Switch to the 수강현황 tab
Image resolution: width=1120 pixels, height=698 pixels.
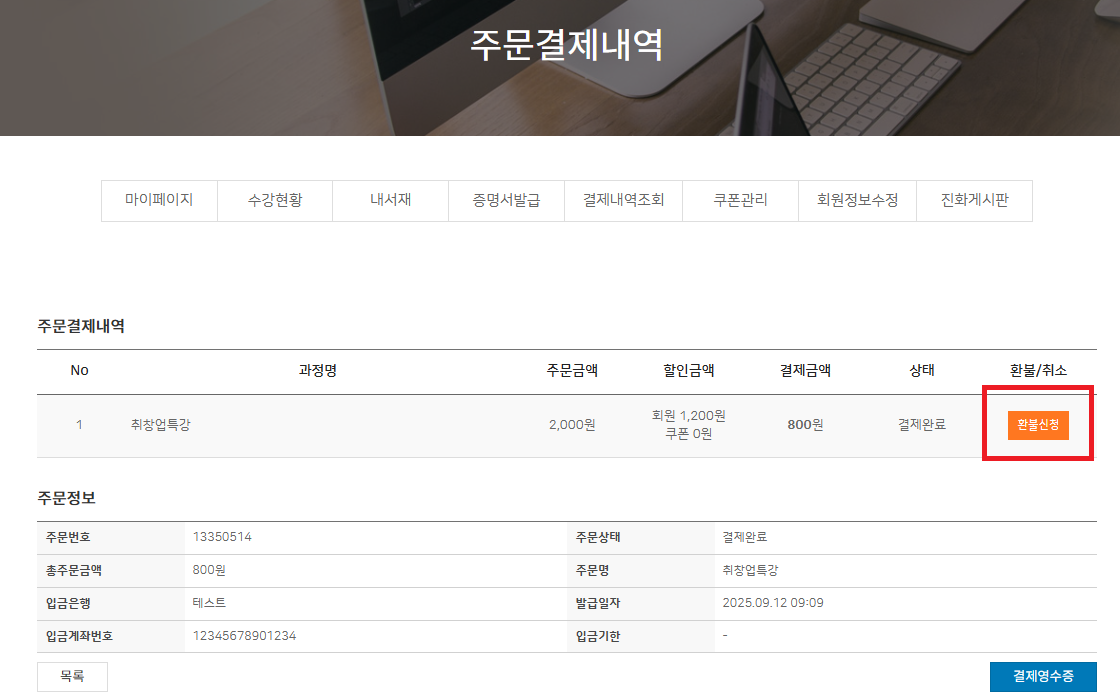point(275,200)
